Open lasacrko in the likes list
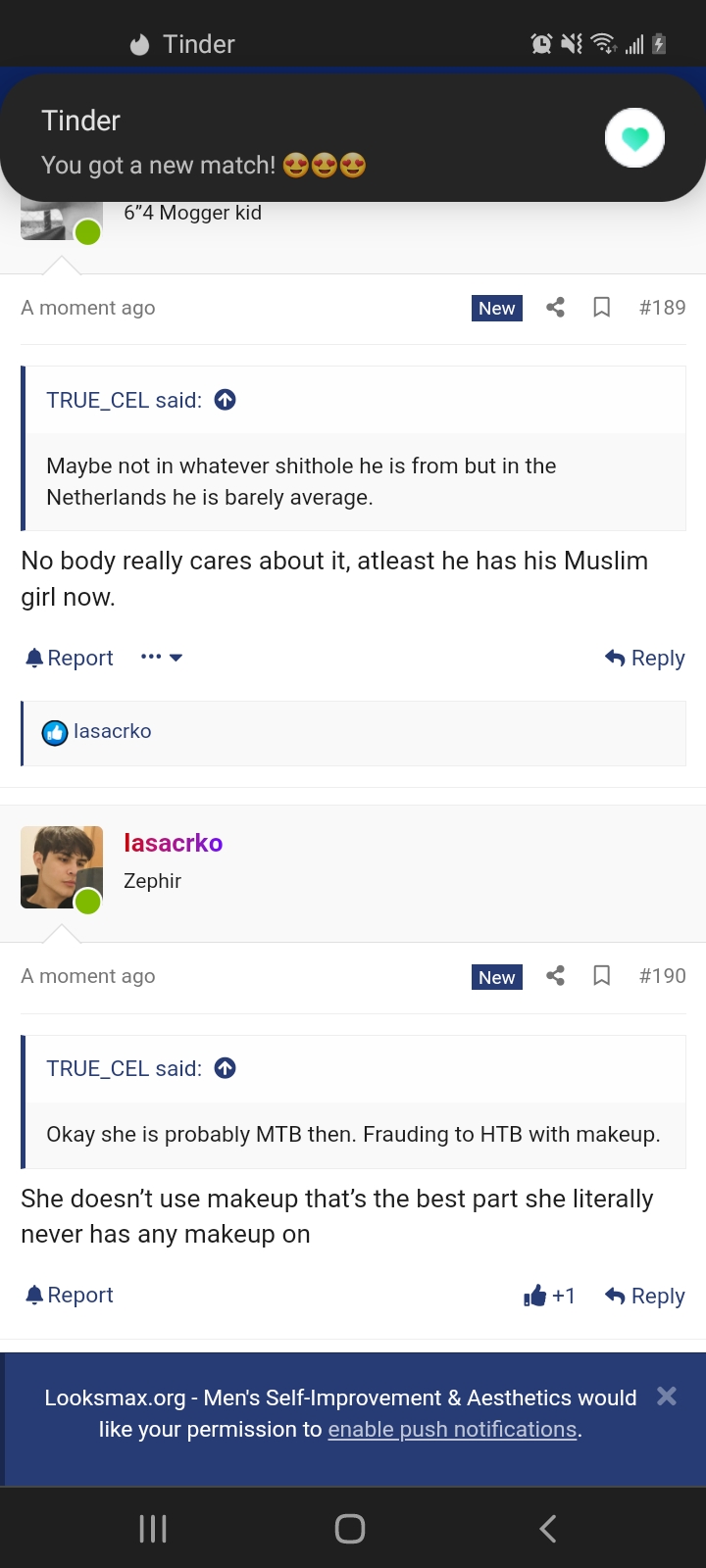The height and width of the screenshot is (1568, 706). [x=112, y=731]
